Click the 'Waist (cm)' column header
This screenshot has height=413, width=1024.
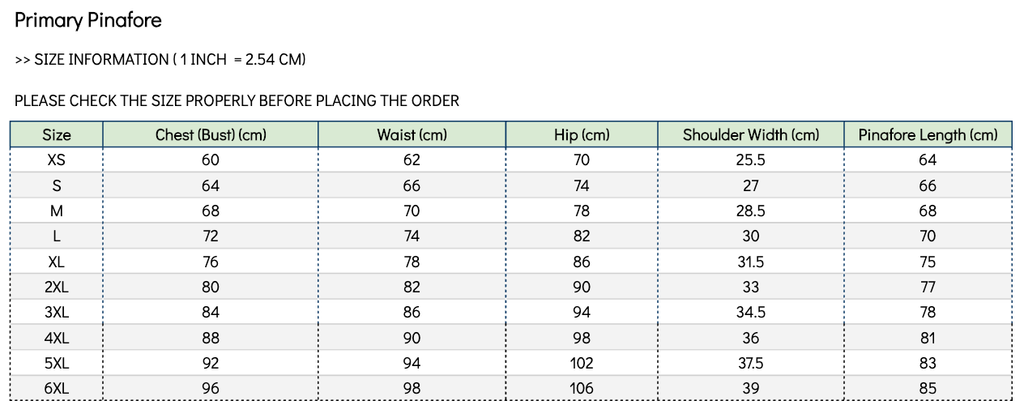[x=412, y=135]
